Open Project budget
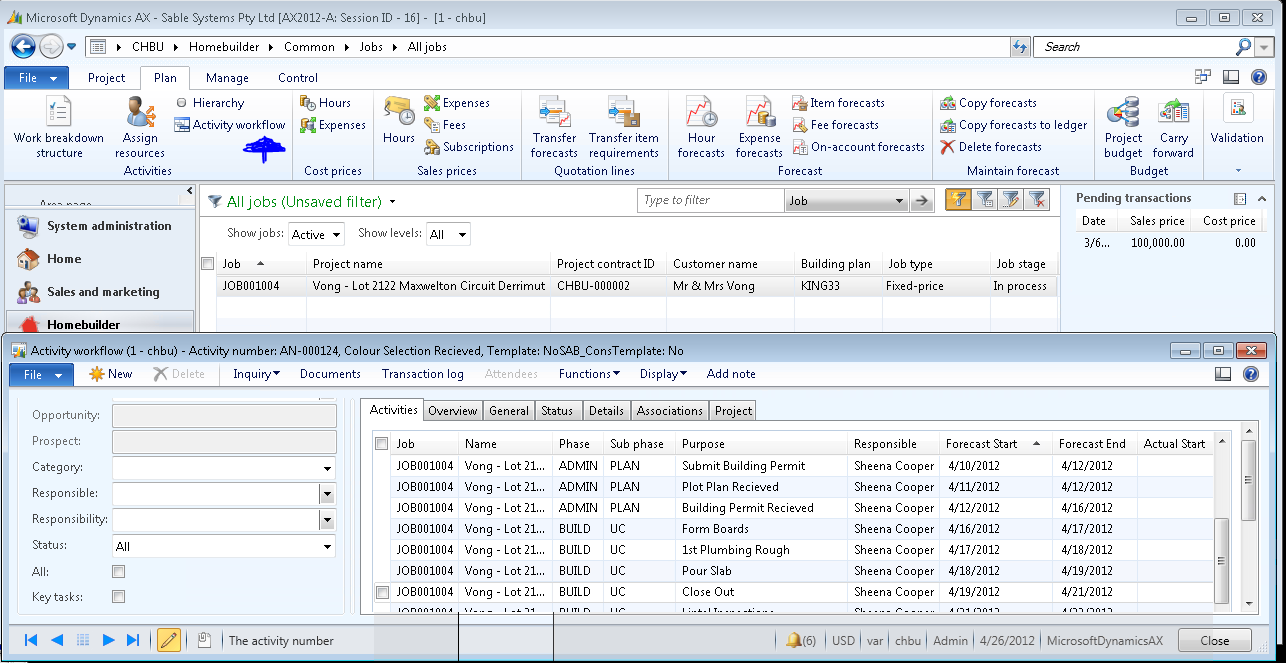Viewport: 1286px width, 663px height. click(1123, 128)
